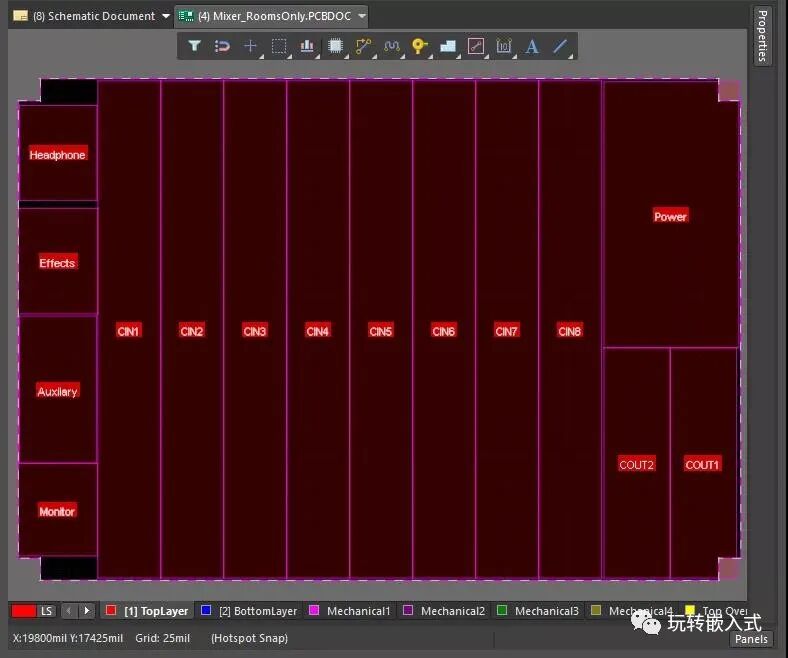Select the CIN6 room label

click(443, 331)
